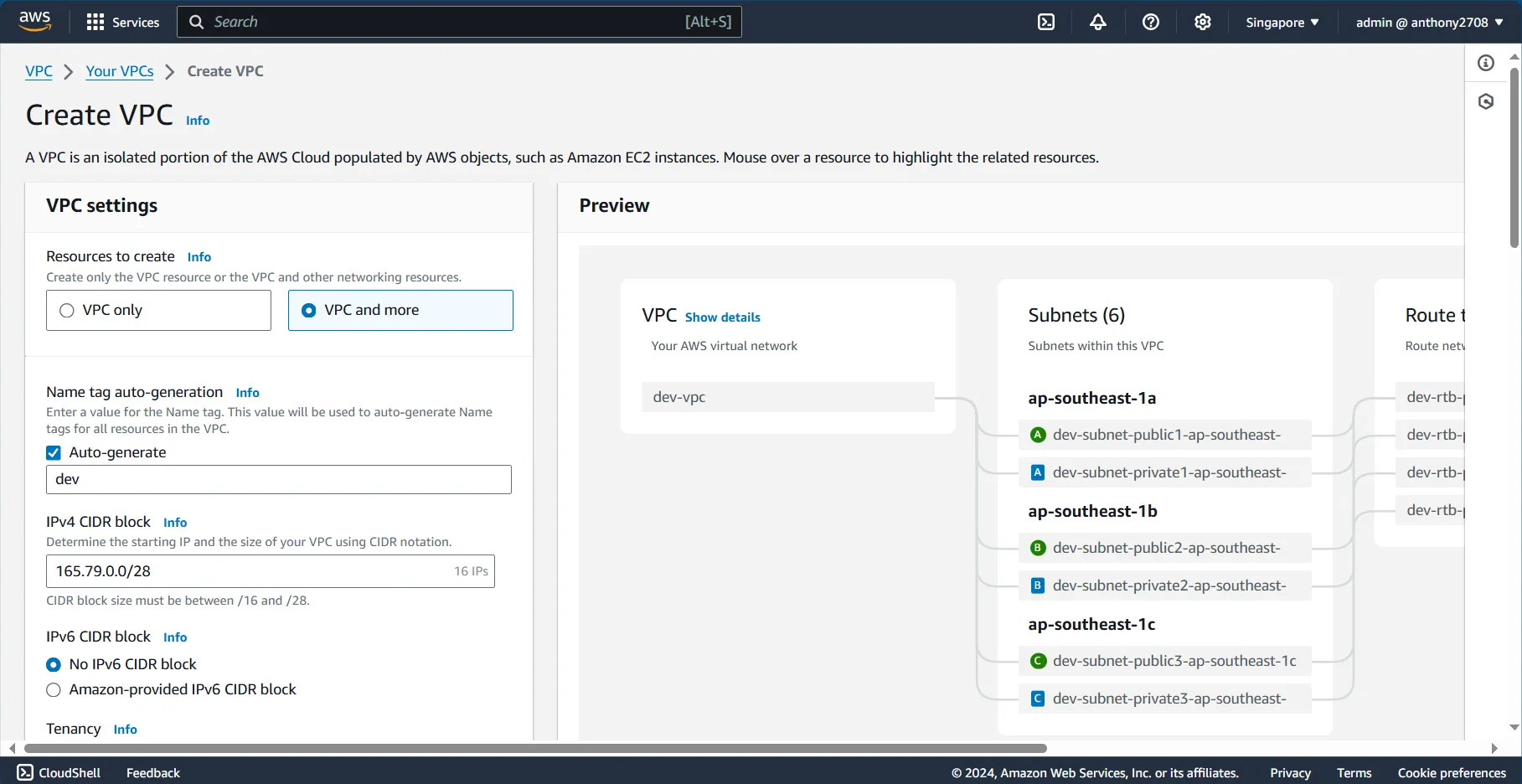Select dev-subnet-private3-ap-southeast- row

[1165, 699]
